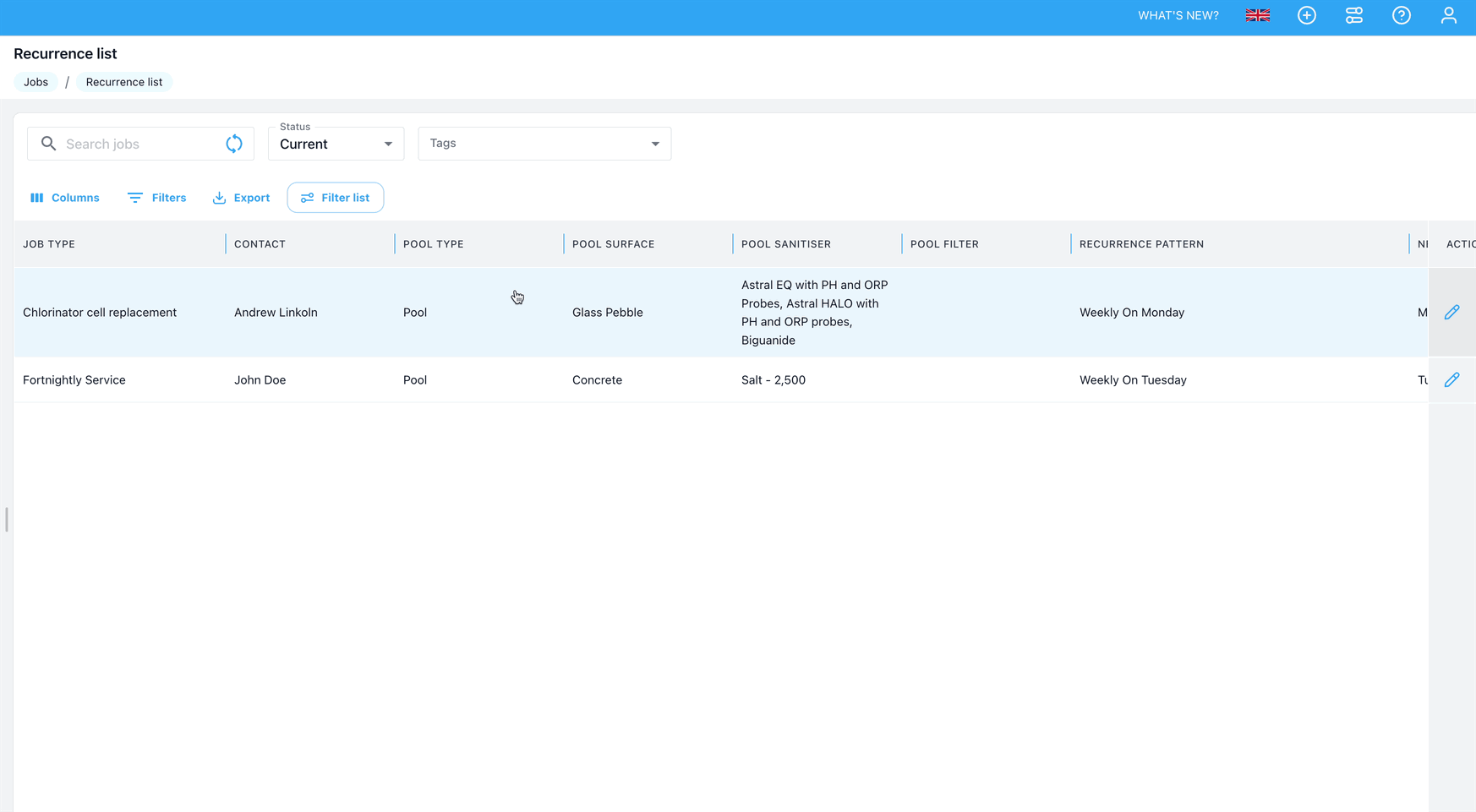The height and width of the screenshot is (812, 1476).
Task: Sort by Pool Type column header
Action: pos(433,244)
